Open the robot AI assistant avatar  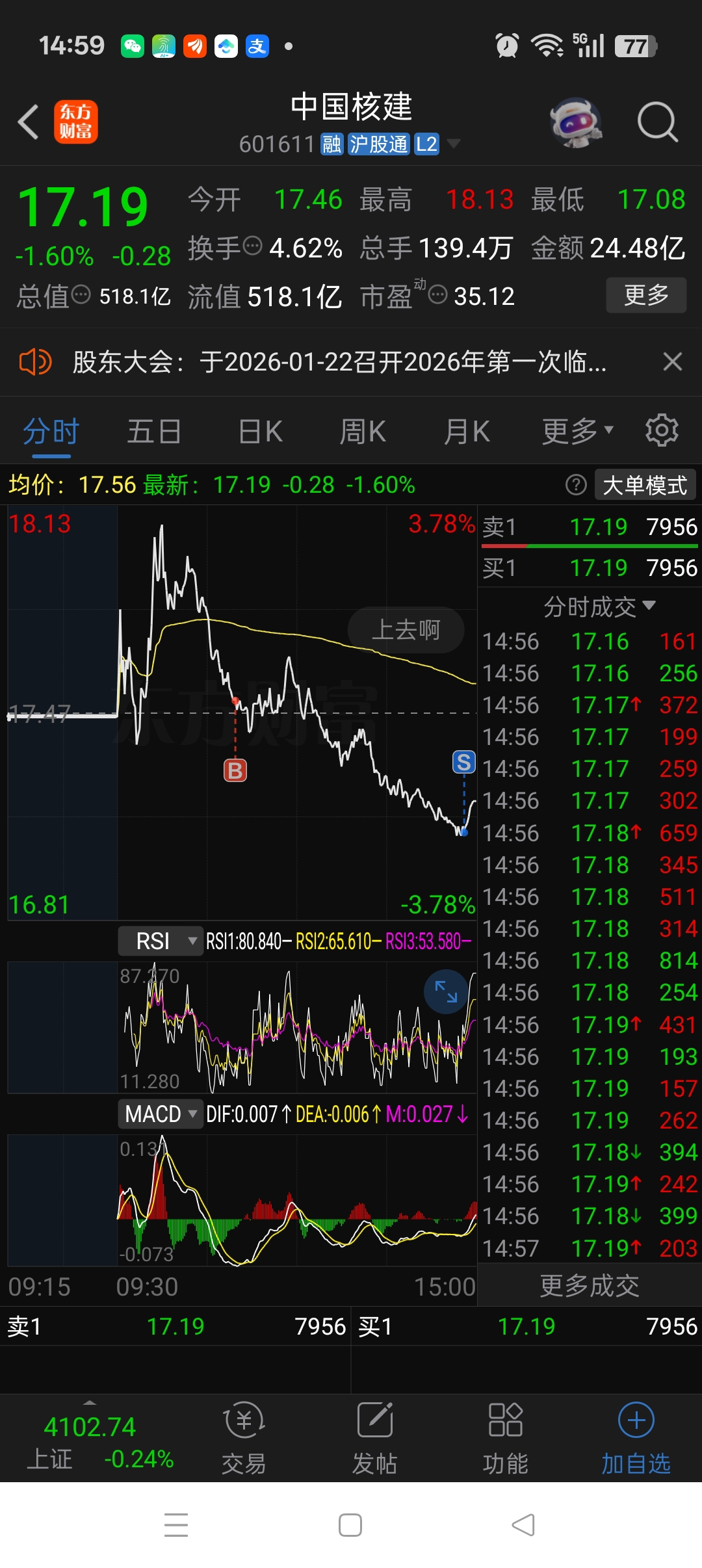click(575, 122)
